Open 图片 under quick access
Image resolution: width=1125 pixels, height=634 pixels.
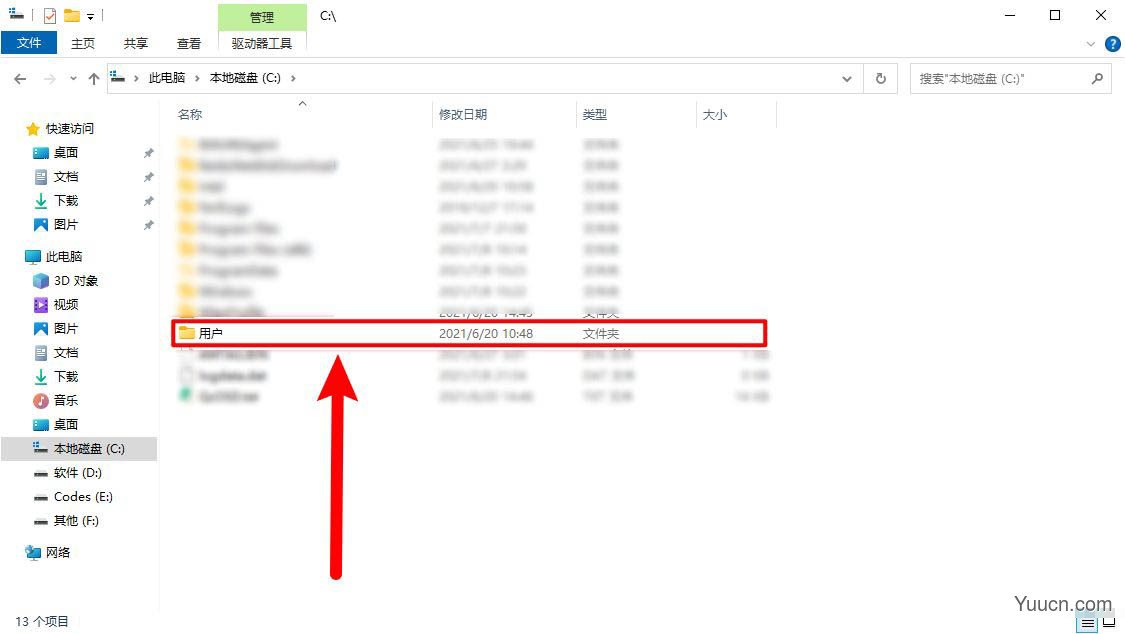click(x=66, y=224)
